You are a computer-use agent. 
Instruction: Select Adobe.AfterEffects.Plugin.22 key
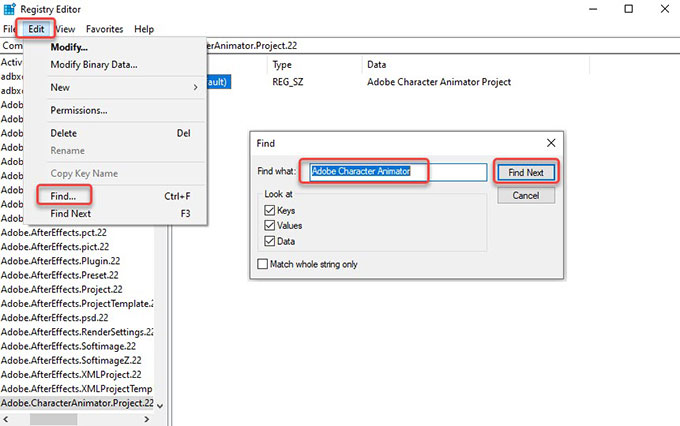pos(61,261)
